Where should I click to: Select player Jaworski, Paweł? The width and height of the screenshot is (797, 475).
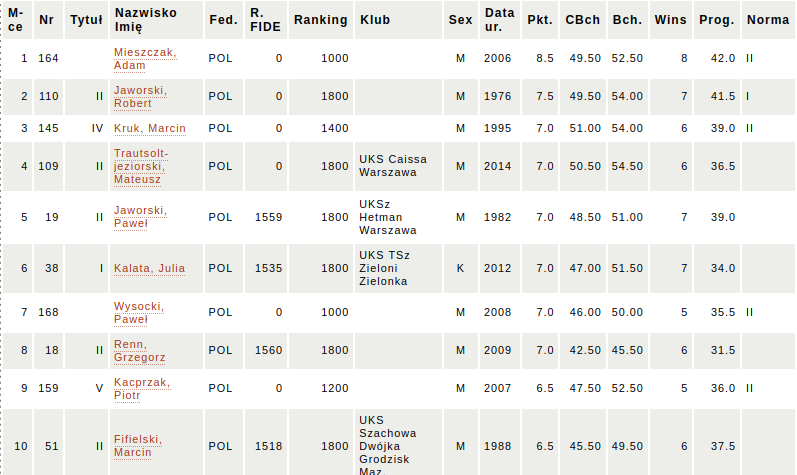140,217
